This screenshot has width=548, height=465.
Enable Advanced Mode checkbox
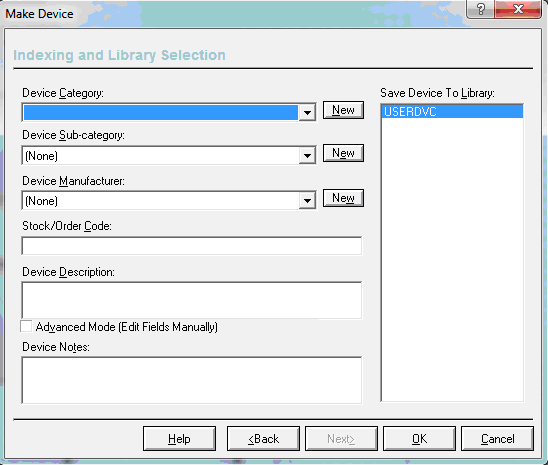[x=26, y=326]
